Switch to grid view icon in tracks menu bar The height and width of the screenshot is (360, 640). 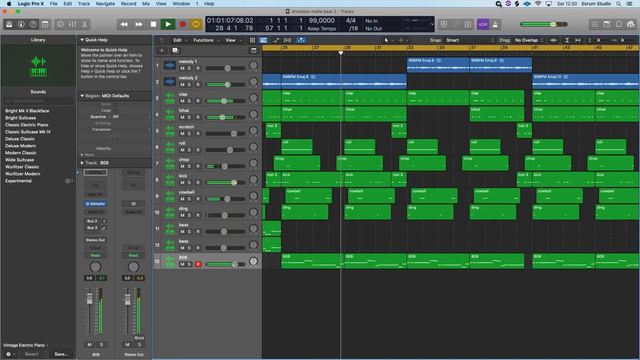tap(252, 40)
